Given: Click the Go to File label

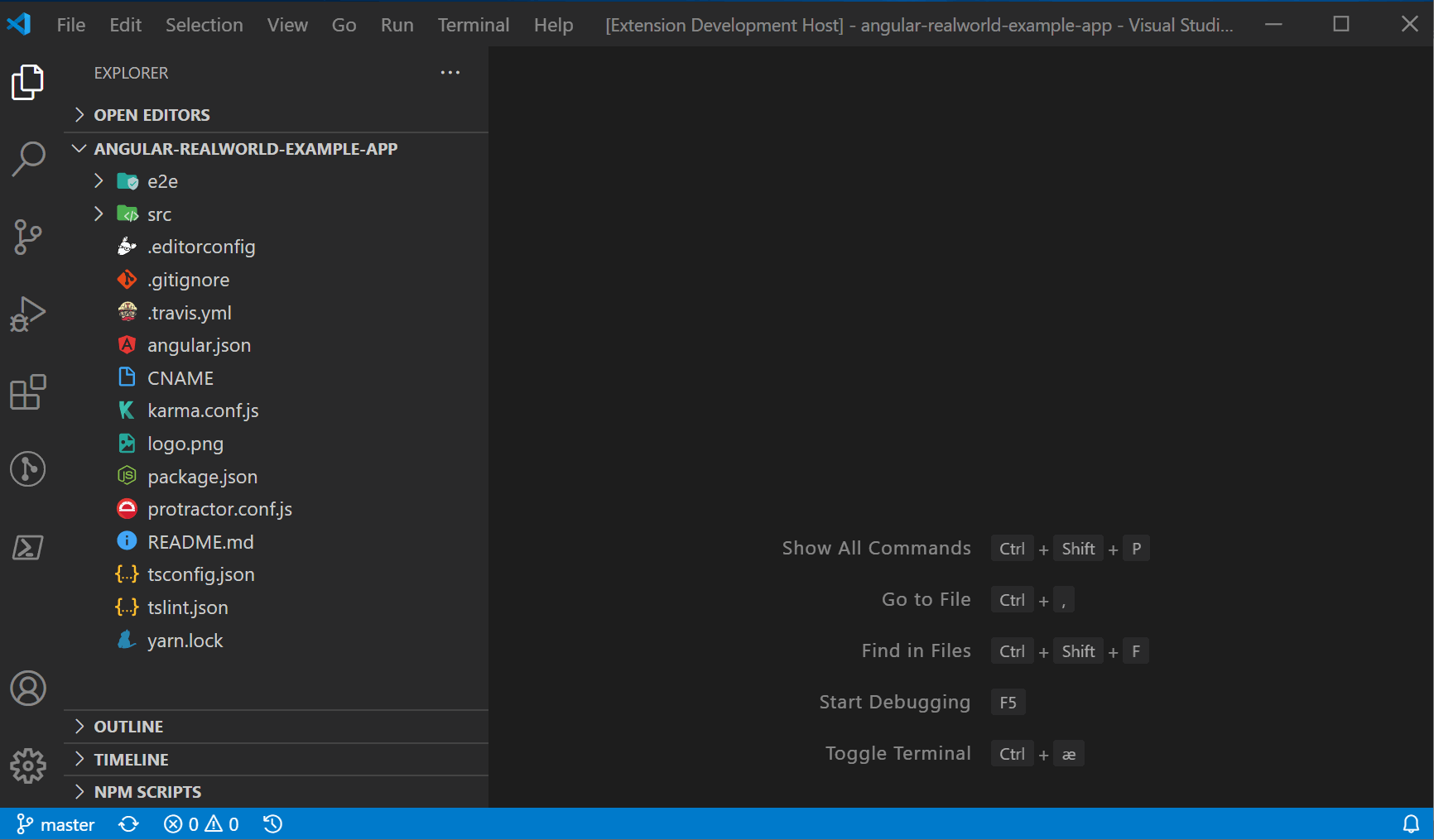Looking at the screenshot, I should click(926, 599).
